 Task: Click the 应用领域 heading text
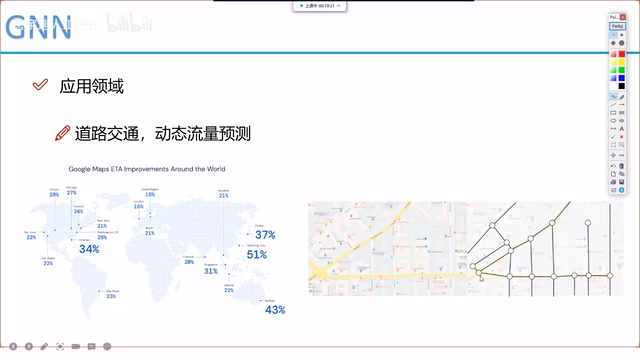pyautogui.click(x=91, y=86)
